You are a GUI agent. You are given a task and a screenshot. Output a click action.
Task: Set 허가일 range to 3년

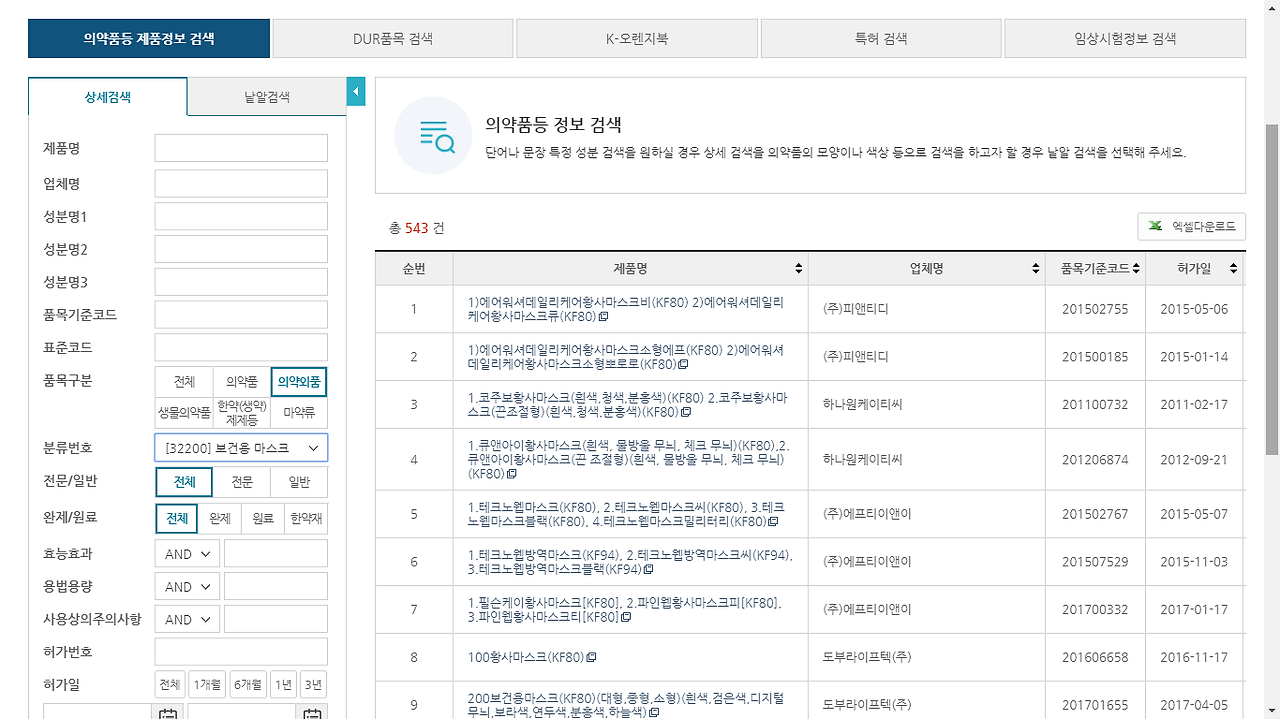click(314, 685)
